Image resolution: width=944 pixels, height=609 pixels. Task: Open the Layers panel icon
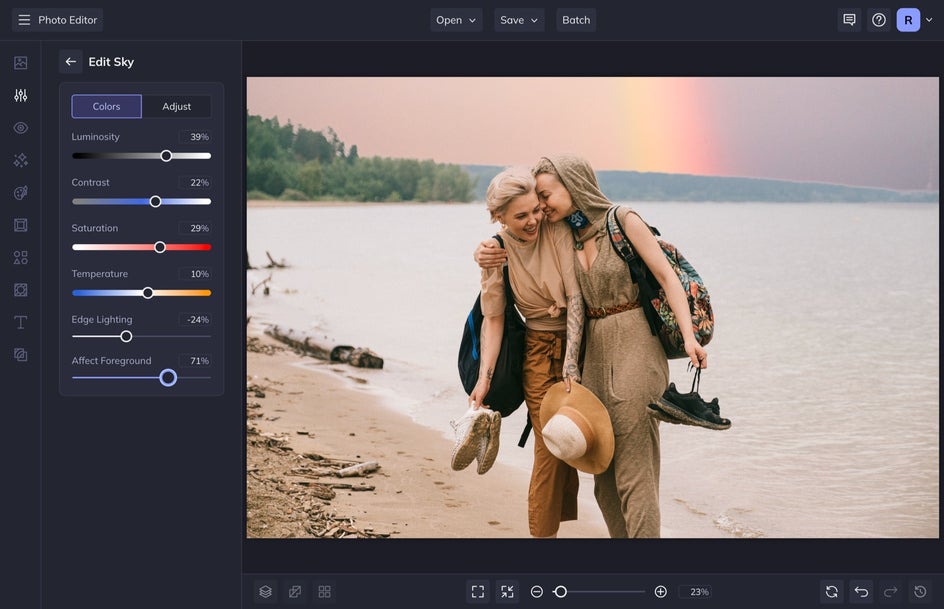[265, 592]
